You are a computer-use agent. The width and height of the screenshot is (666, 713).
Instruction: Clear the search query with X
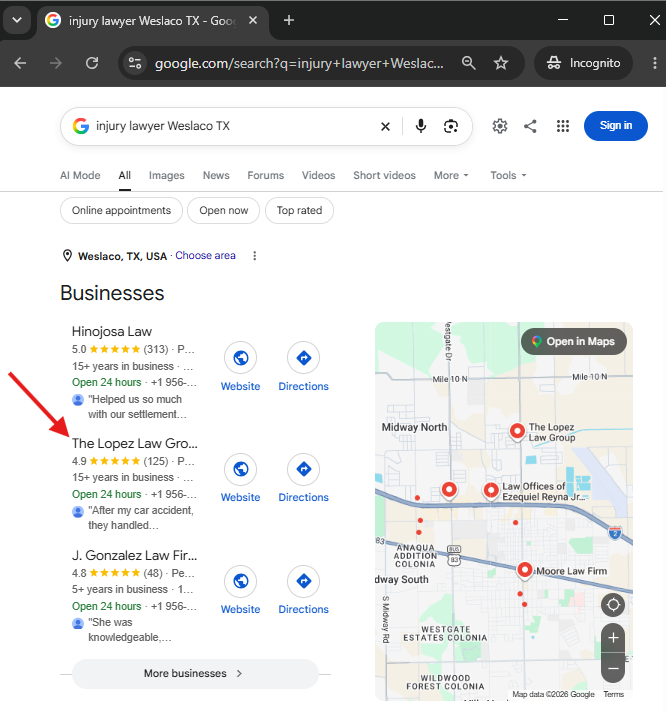(x=385, y=126)
